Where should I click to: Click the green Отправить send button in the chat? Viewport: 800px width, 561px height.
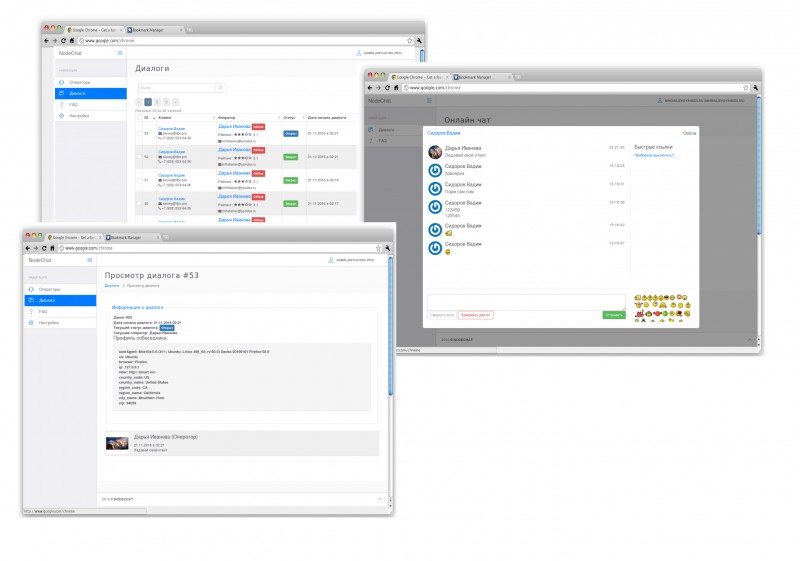point(614,315)
